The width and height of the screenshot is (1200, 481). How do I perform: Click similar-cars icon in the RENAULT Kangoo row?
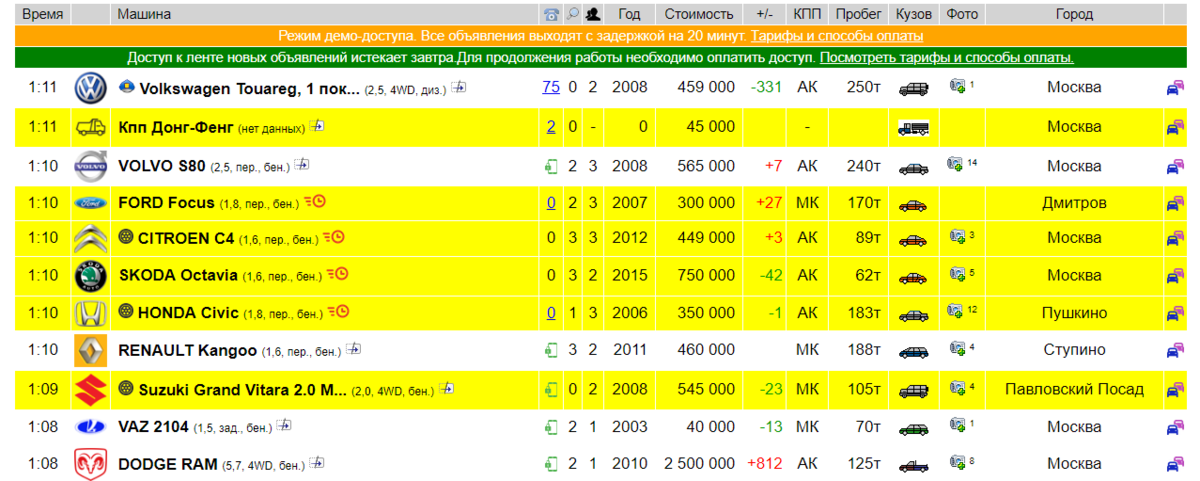pyautogui.click(x=1175, y=350)
